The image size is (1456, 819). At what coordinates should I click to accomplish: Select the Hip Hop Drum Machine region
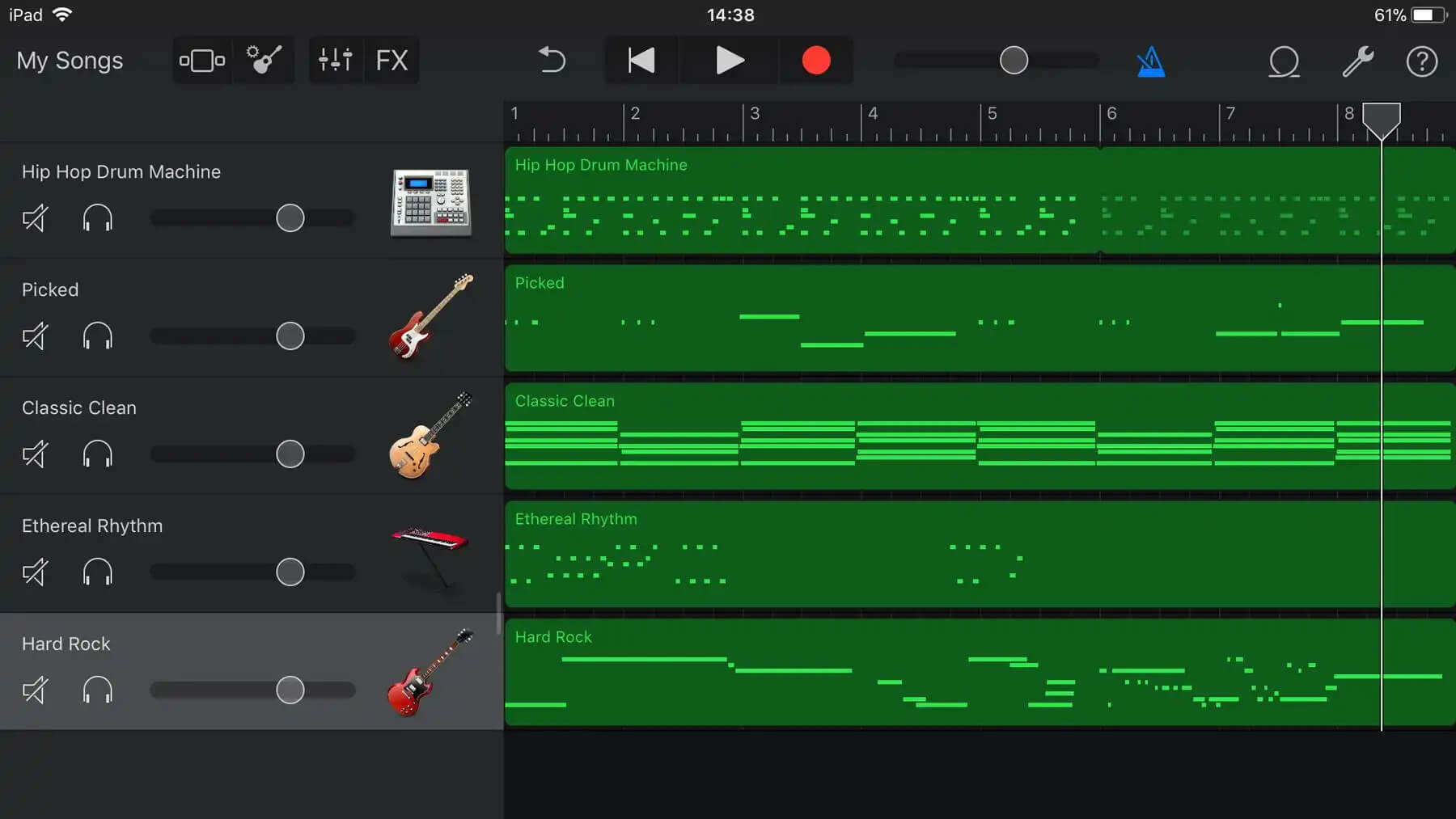tap(890, 201)
